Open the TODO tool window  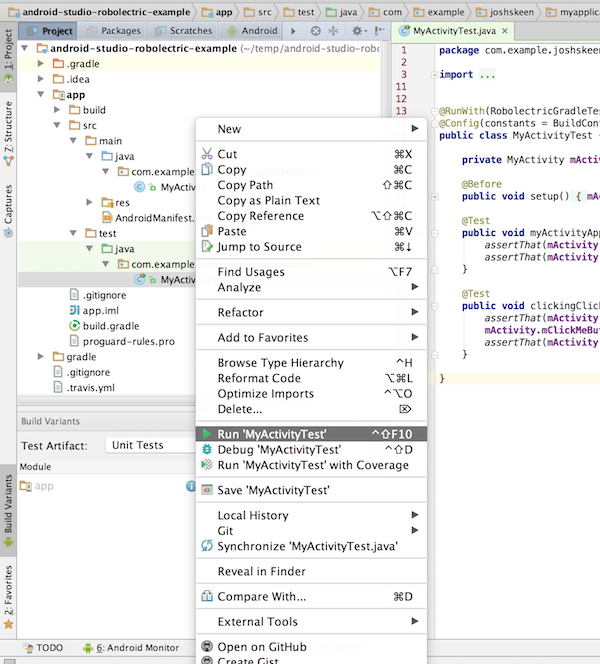pyautogui.click(x=43, y=647)
